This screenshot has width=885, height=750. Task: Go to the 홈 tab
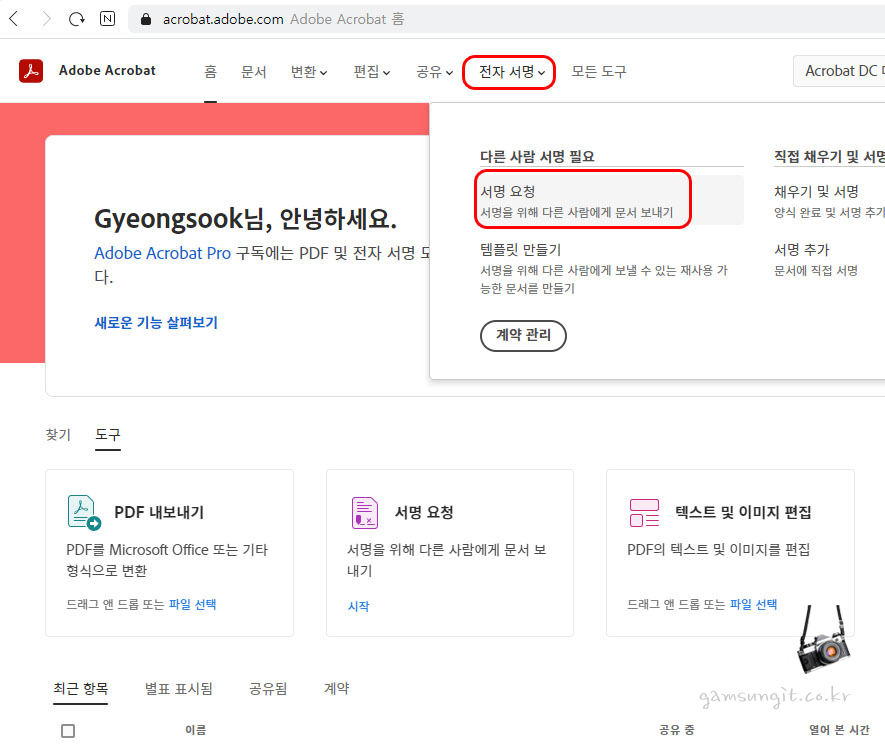click(211, 72)
